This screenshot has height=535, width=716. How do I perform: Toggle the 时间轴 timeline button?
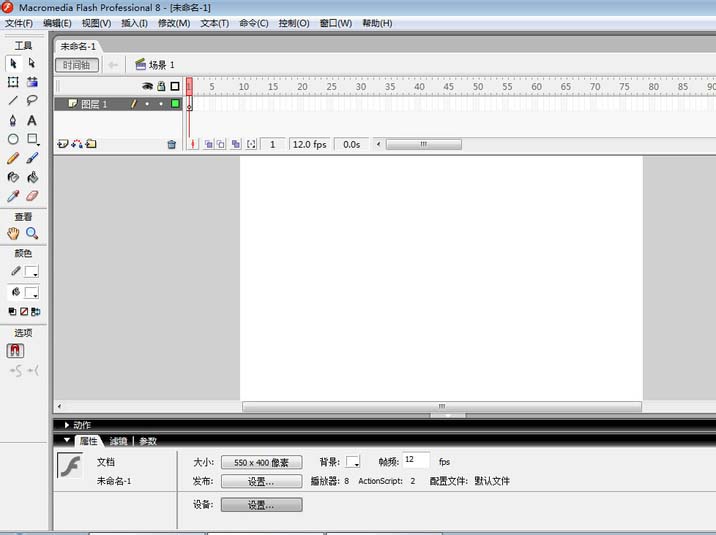[77, 65]
